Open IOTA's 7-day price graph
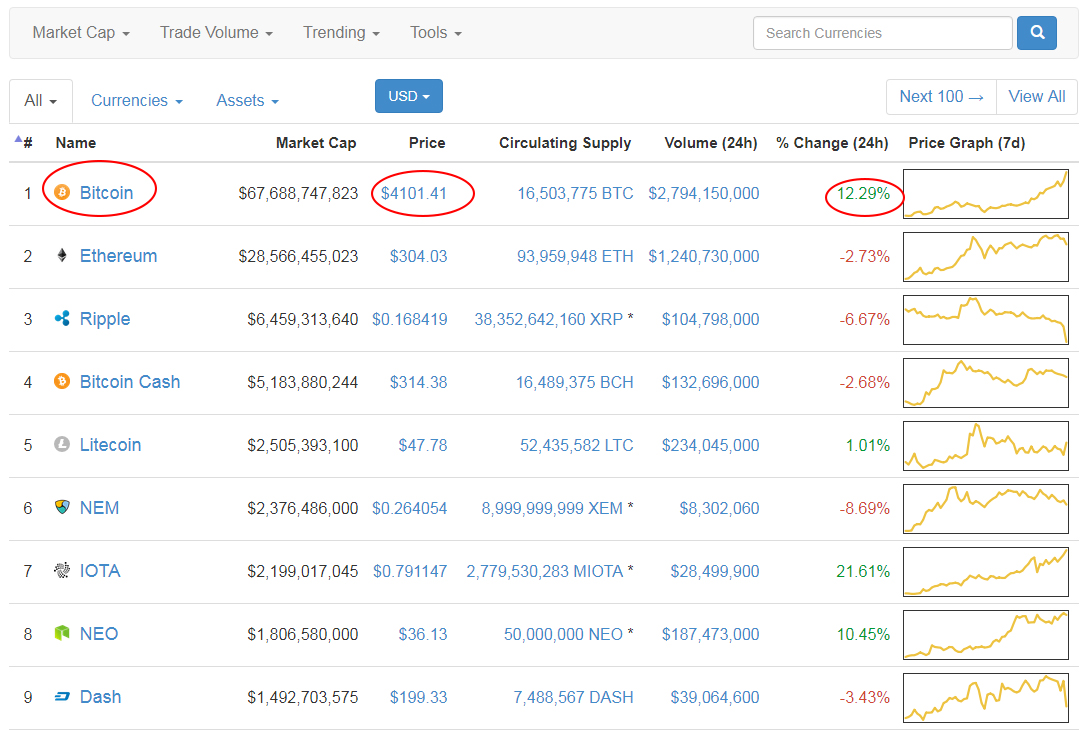Screen dimensions: 1084x730 [986, 572]
